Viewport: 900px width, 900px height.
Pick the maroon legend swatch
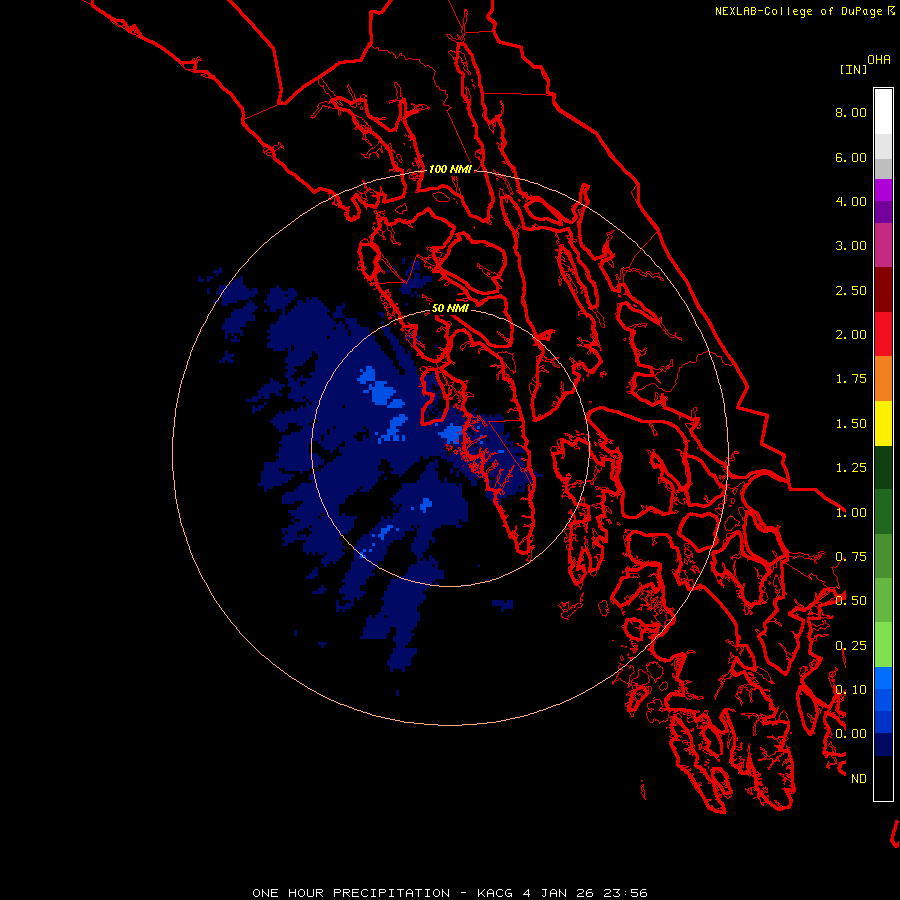click(x=883, y=290)
